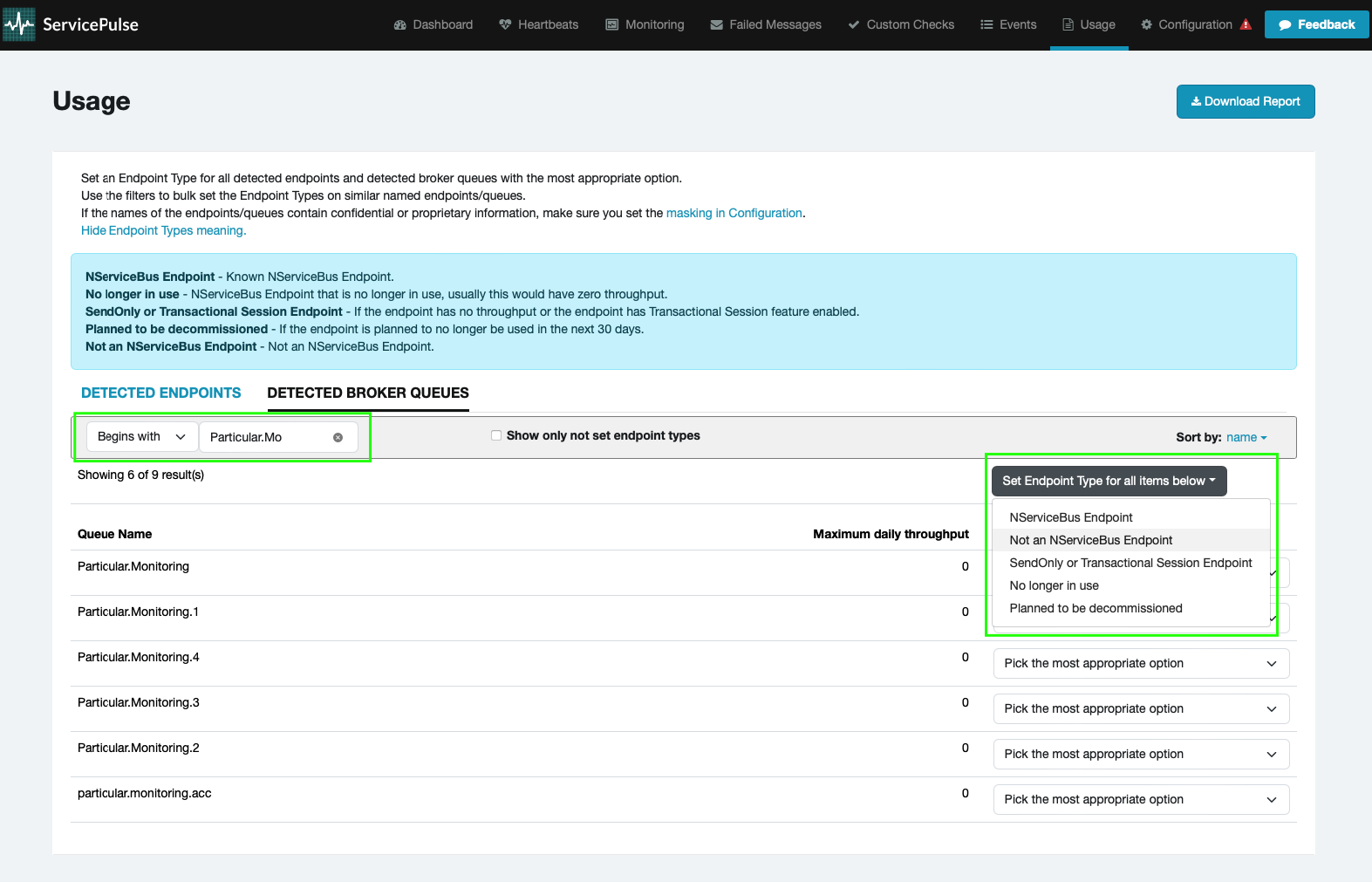Choose NServiceBus Endpoint from the menu

(1130, 517)
